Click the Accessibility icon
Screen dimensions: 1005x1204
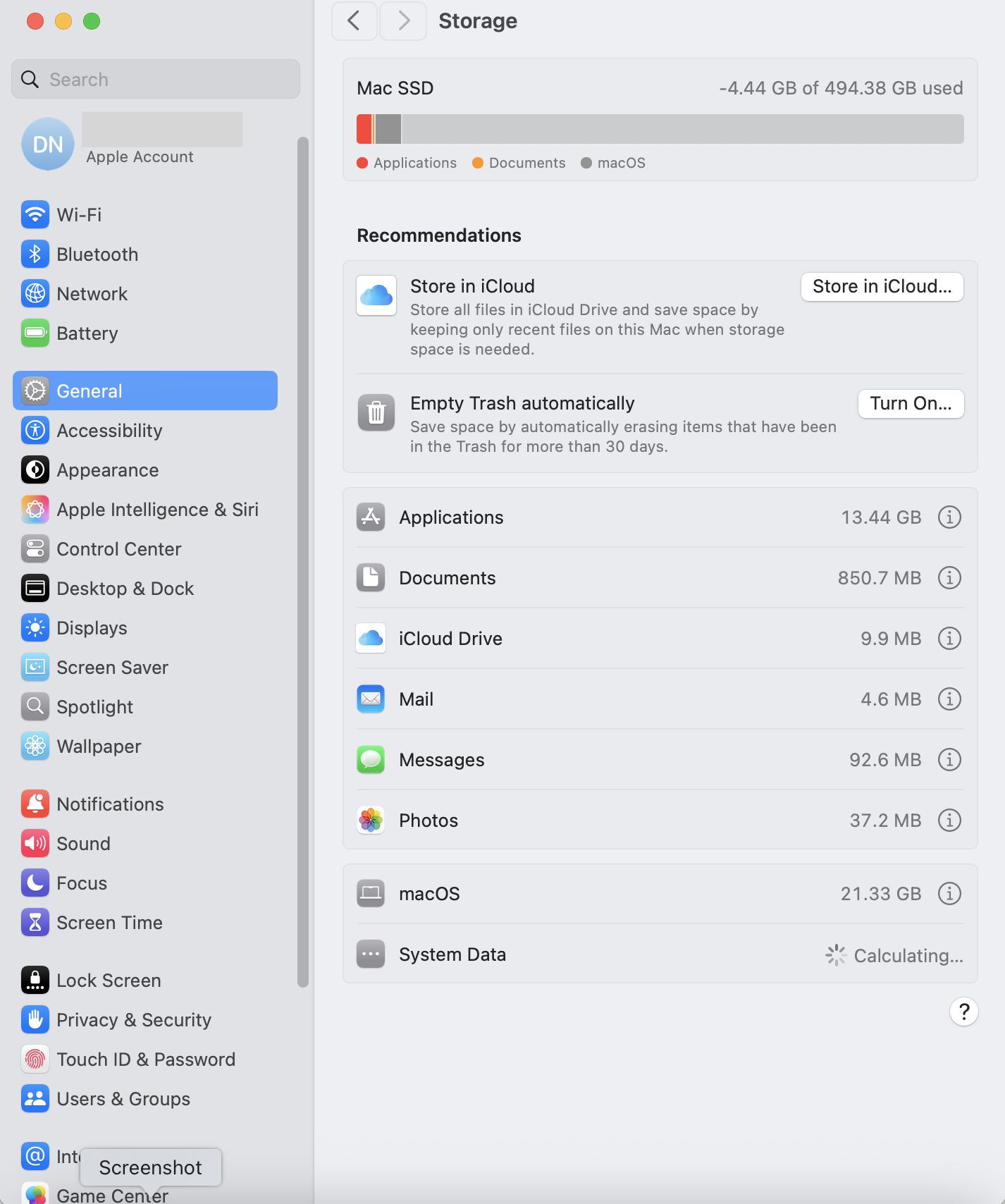(x=35, y=430)
